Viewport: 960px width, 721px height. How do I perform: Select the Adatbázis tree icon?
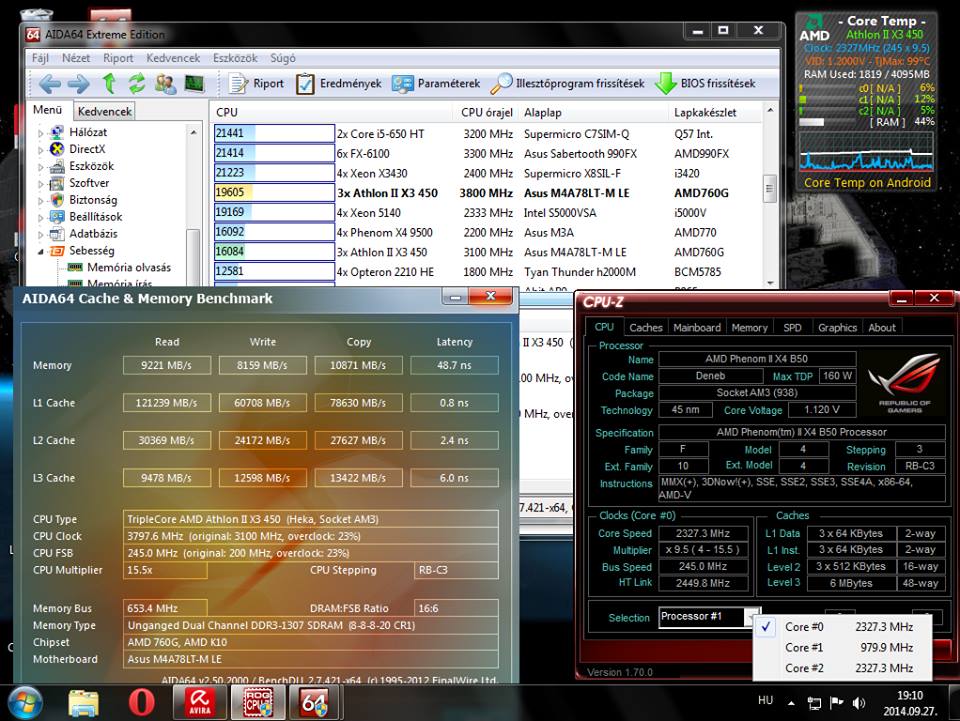tap(57, 233)
